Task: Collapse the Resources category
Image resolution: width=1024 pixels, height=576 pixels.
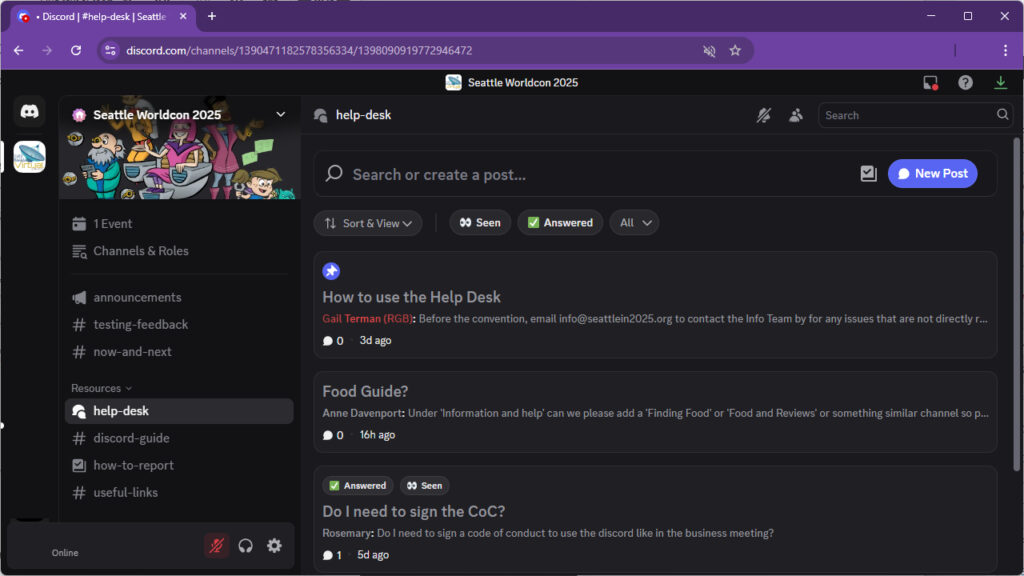Action: click(x=101, y=388)
